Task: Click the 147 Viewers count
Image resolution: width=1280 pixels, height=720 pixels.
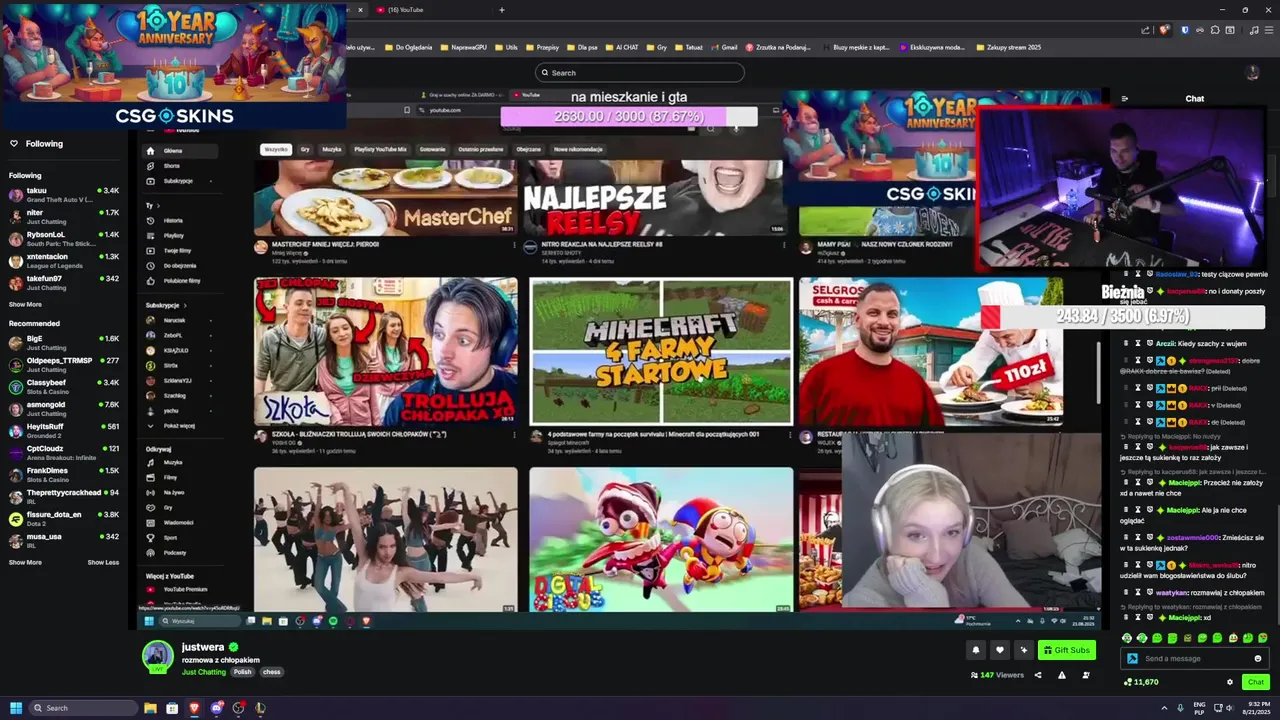Action: tap(997, 675)
